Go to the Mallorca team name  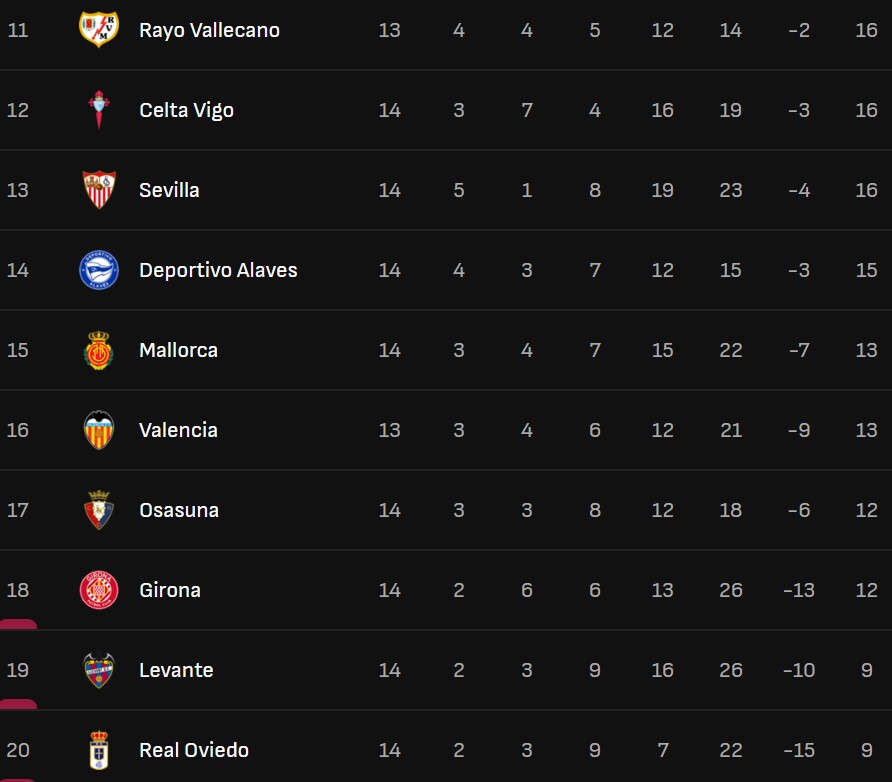[x=178, y=350]
